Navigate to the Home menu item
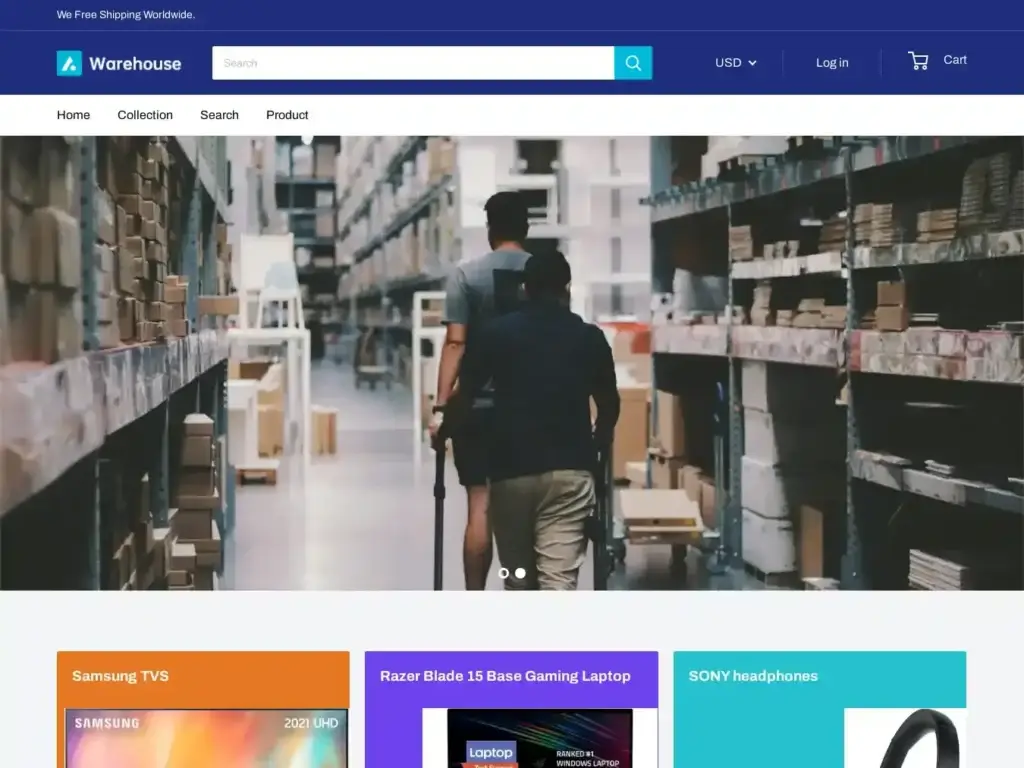 73,115
